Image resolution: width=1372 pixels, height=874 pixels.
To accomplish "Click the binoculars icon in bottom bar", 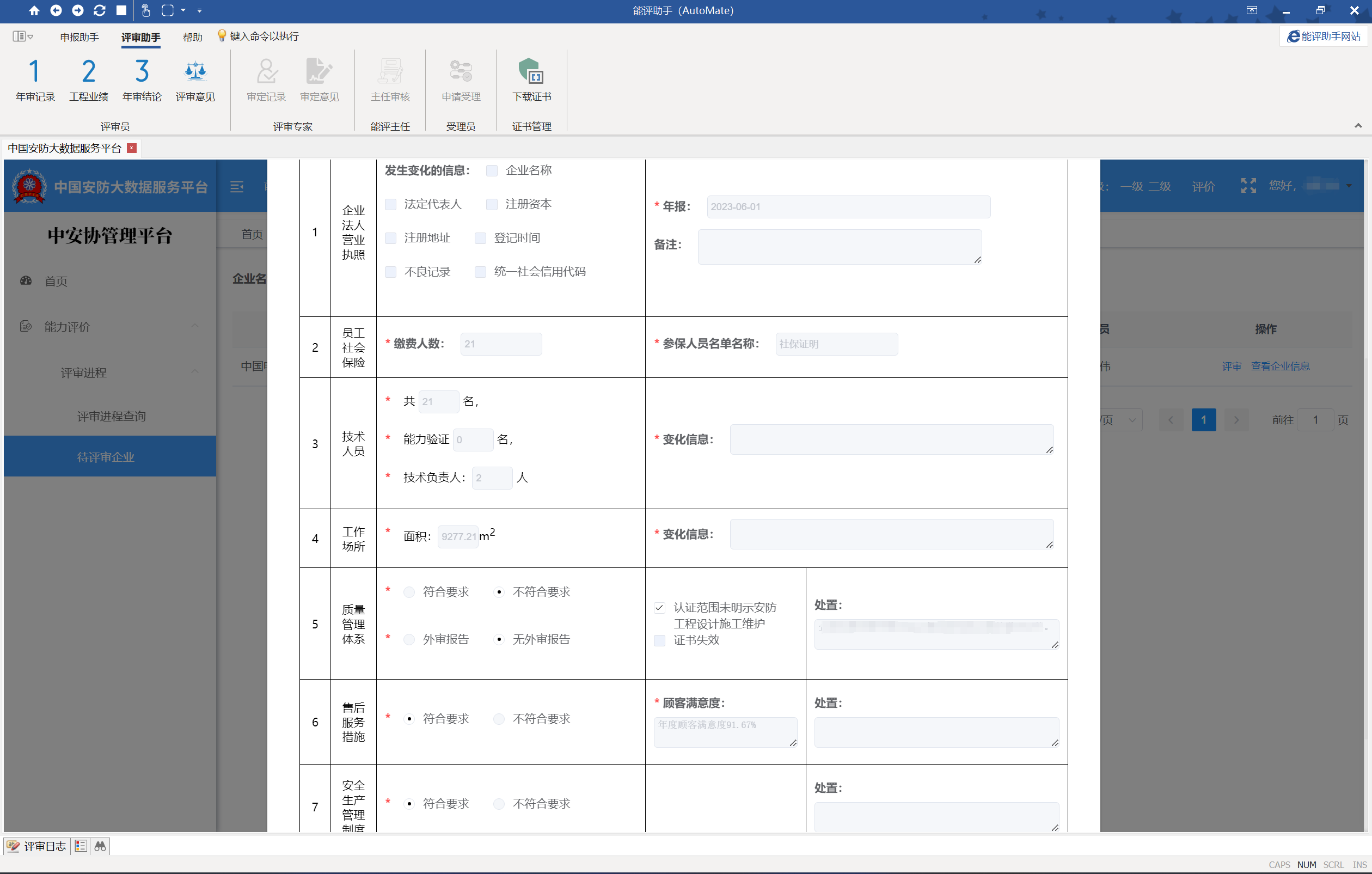I will click(x=100, y=846).
